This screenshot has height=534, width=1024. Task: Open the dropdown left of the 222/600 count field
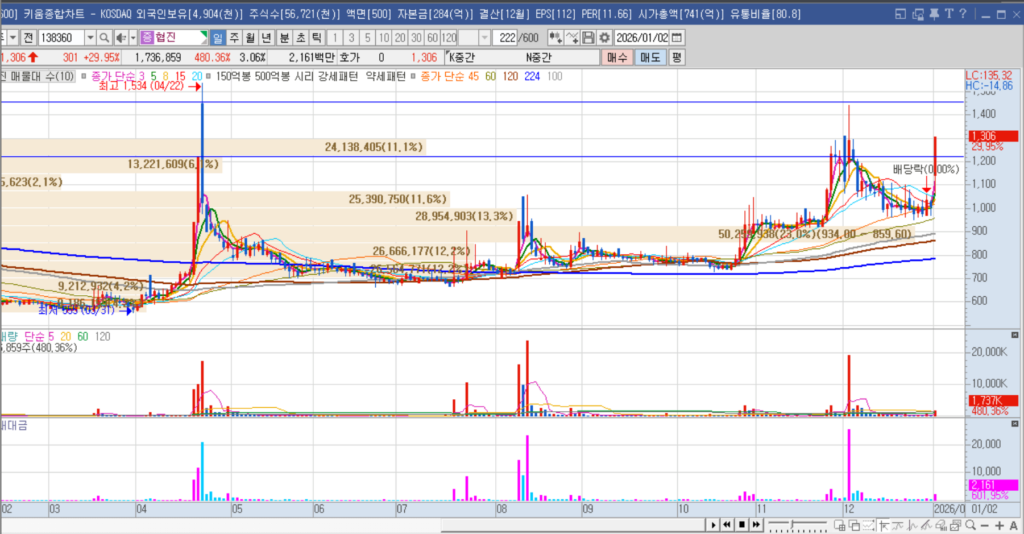pyautogui.click(x=485, y=37)
